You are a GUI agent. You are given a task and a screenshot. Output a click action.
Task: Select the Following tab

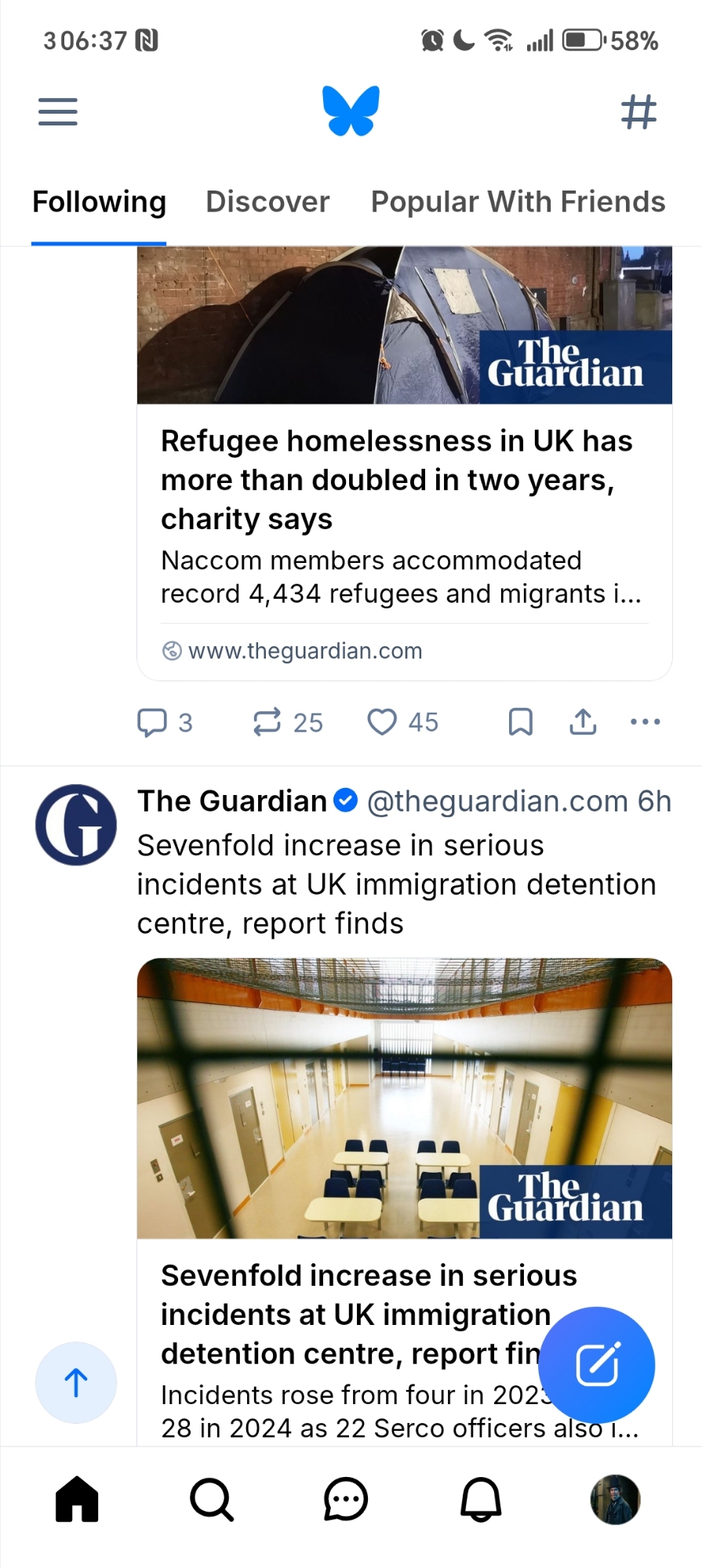coord(100,202)
